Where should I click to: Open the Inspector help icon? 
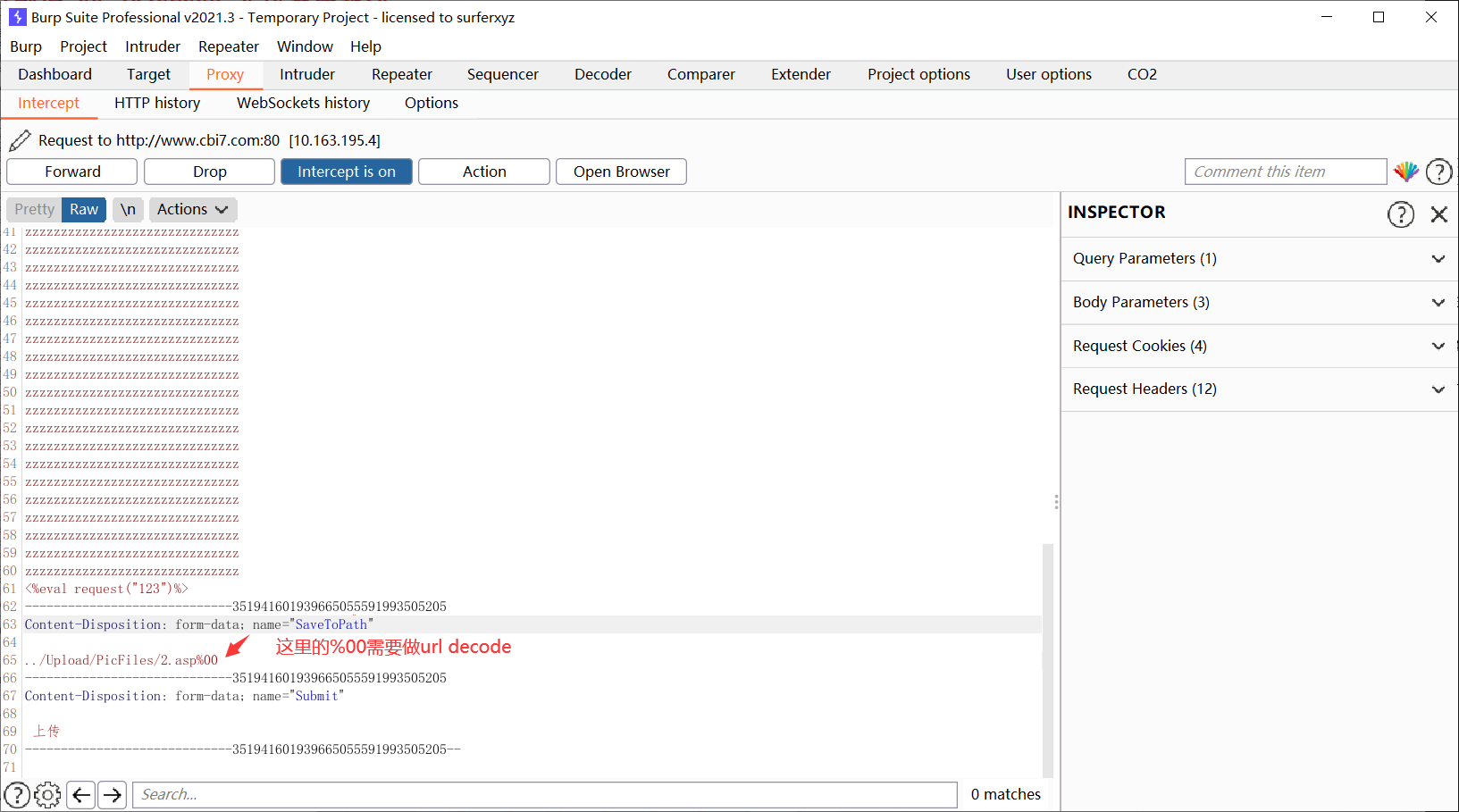pyautogui.click(x=1400, y=214)
